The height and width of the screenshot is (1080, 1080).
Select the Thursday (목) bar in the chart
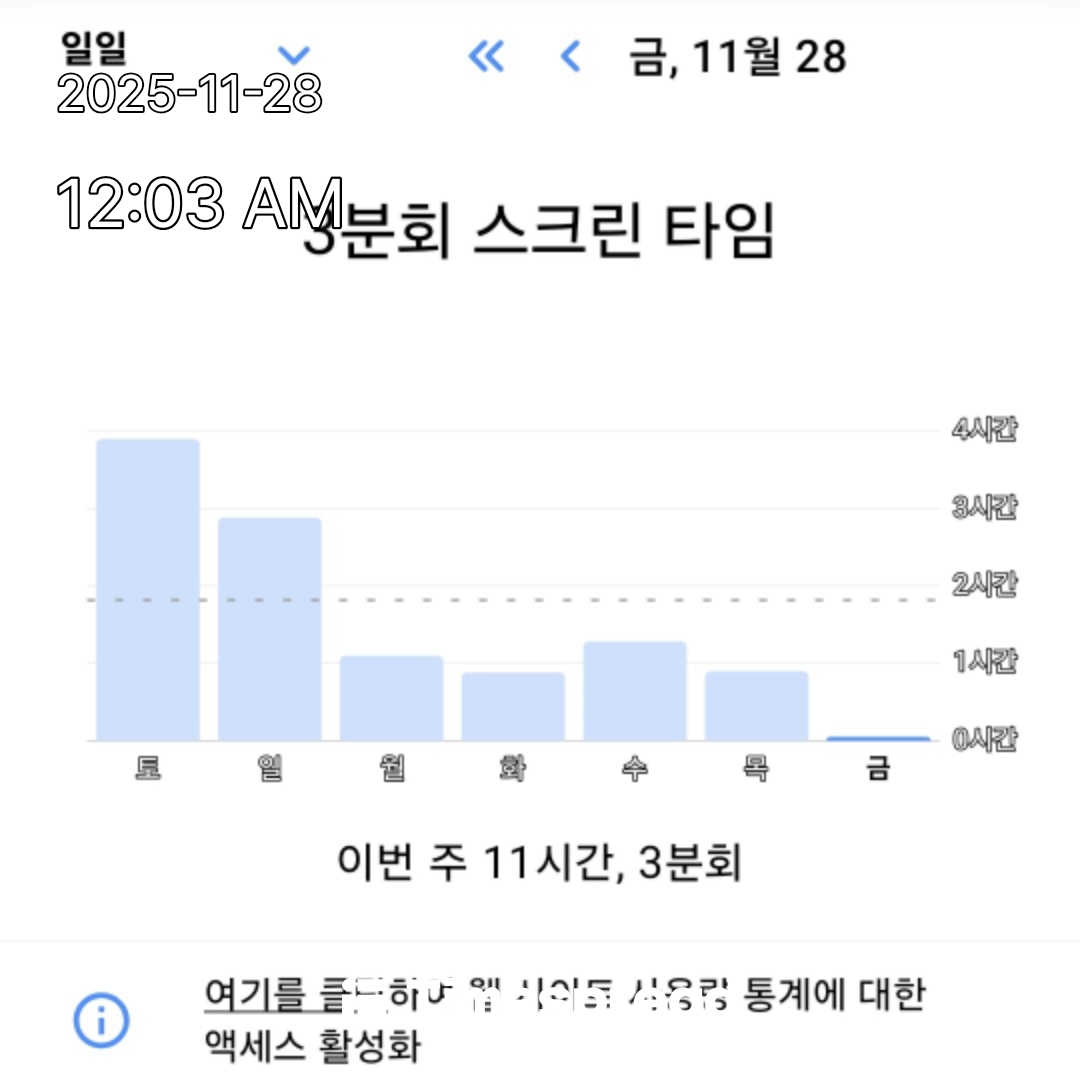[x=756, y=706]
